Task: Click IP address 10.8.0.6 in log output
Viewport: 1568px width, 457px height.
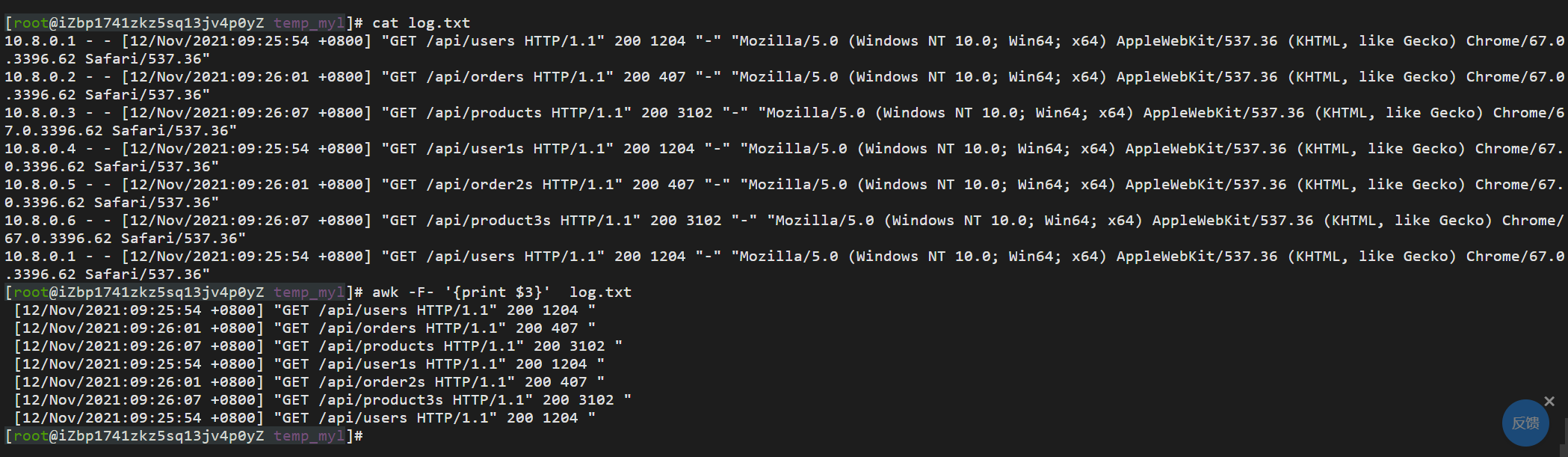Action: click(x=40, y=221)
